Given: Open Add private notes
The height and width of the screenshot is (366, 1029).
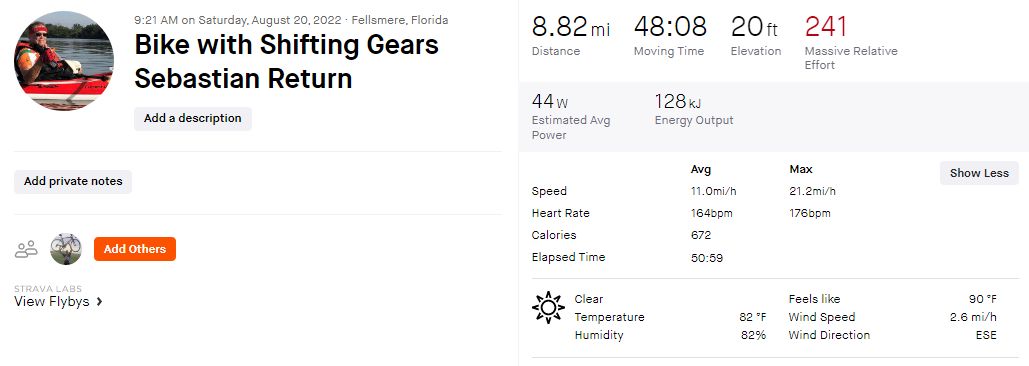Looking at the screenshot, I should pyautogui.click(x=73, y=182).
